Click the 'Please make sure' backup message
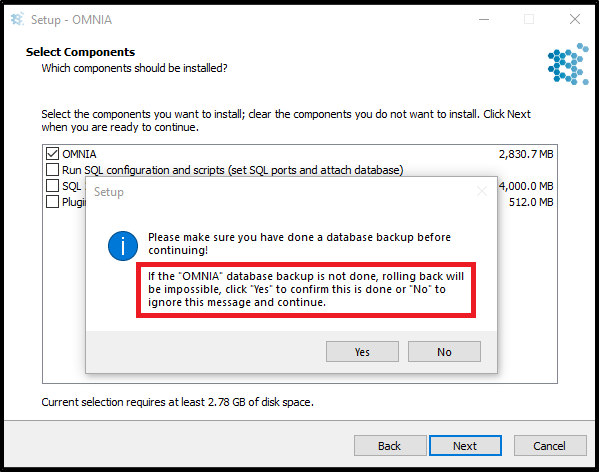 click(x=300, y=244)
